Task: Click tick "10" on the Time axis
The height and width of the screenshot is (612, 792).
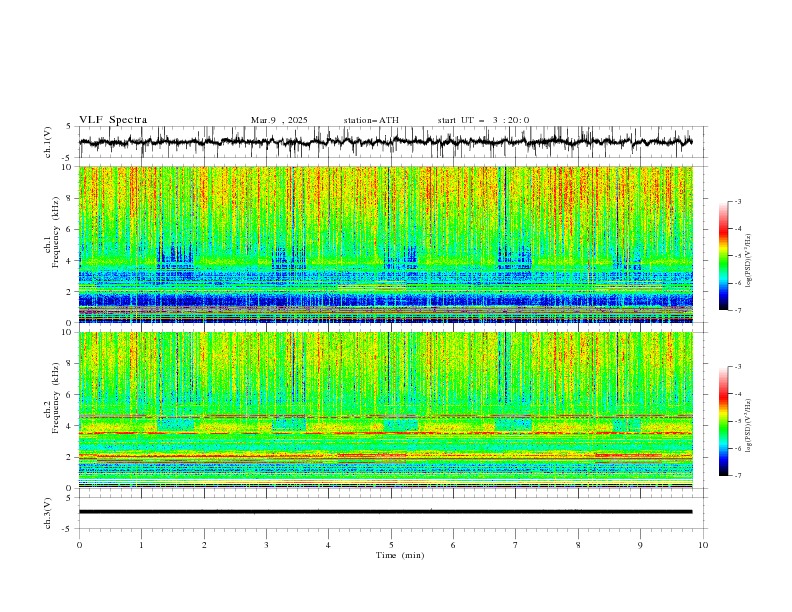Action: coord(703,545)
